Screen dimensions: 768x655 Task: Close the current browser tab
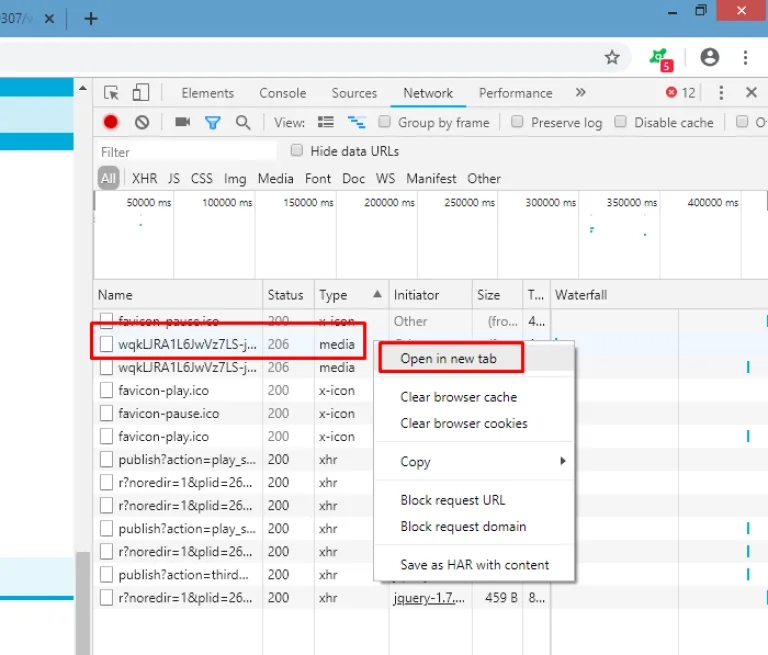[49, 19]
